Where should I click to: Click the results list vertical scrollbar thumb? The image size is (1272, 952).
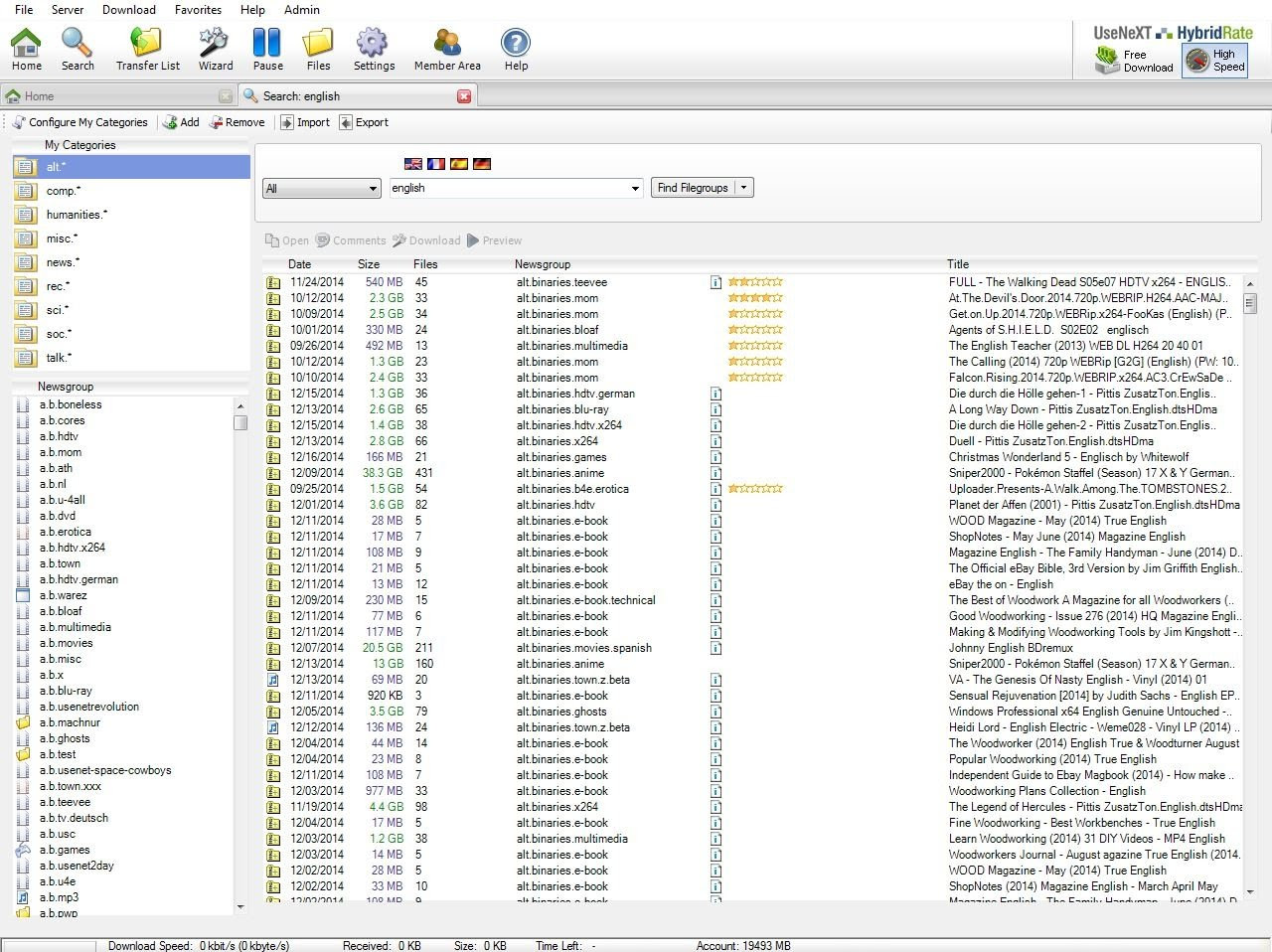coord(1250,303)
